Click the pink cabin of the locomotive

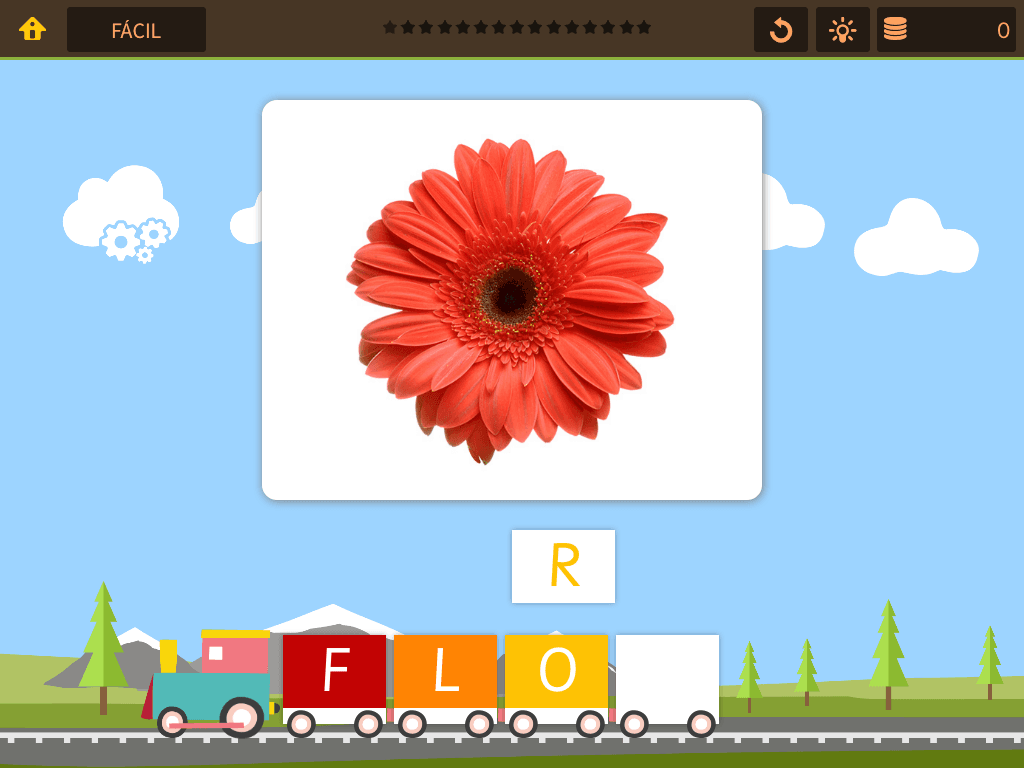click(x=235, y=653)
